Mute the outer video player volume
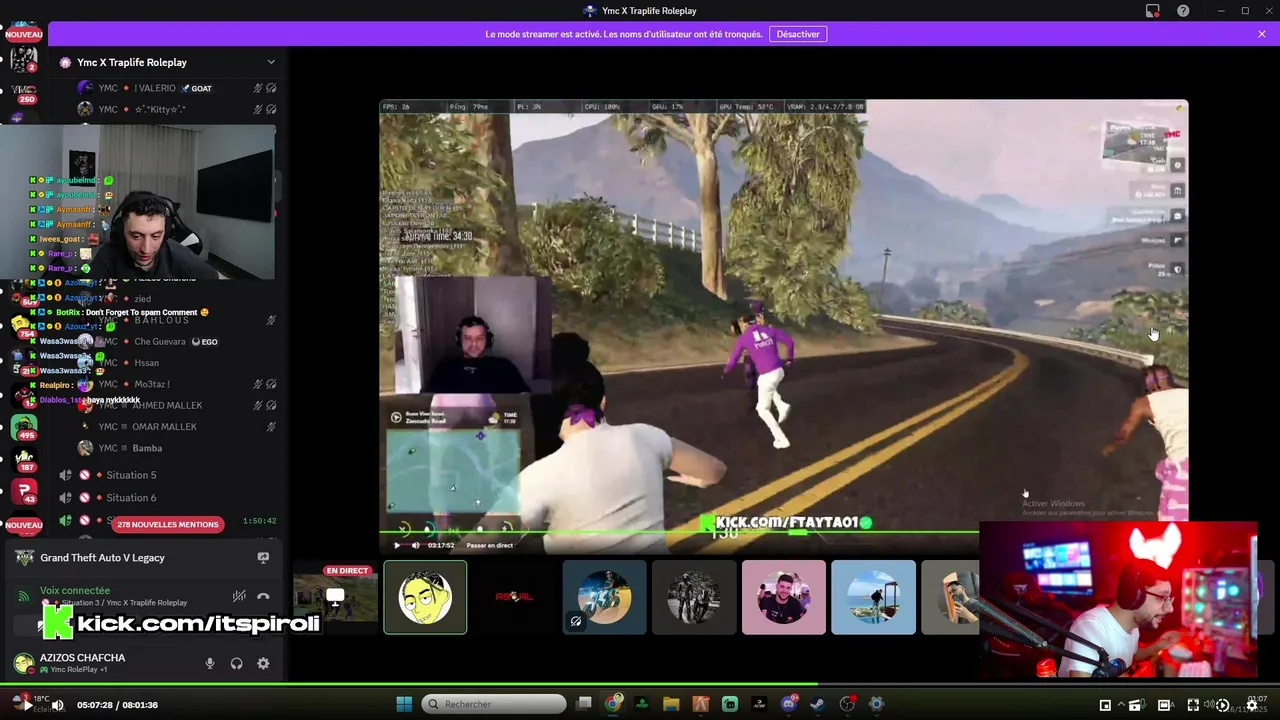This screenshot has height=720, width=1280. pyautogui.click(x=58, y=704)
